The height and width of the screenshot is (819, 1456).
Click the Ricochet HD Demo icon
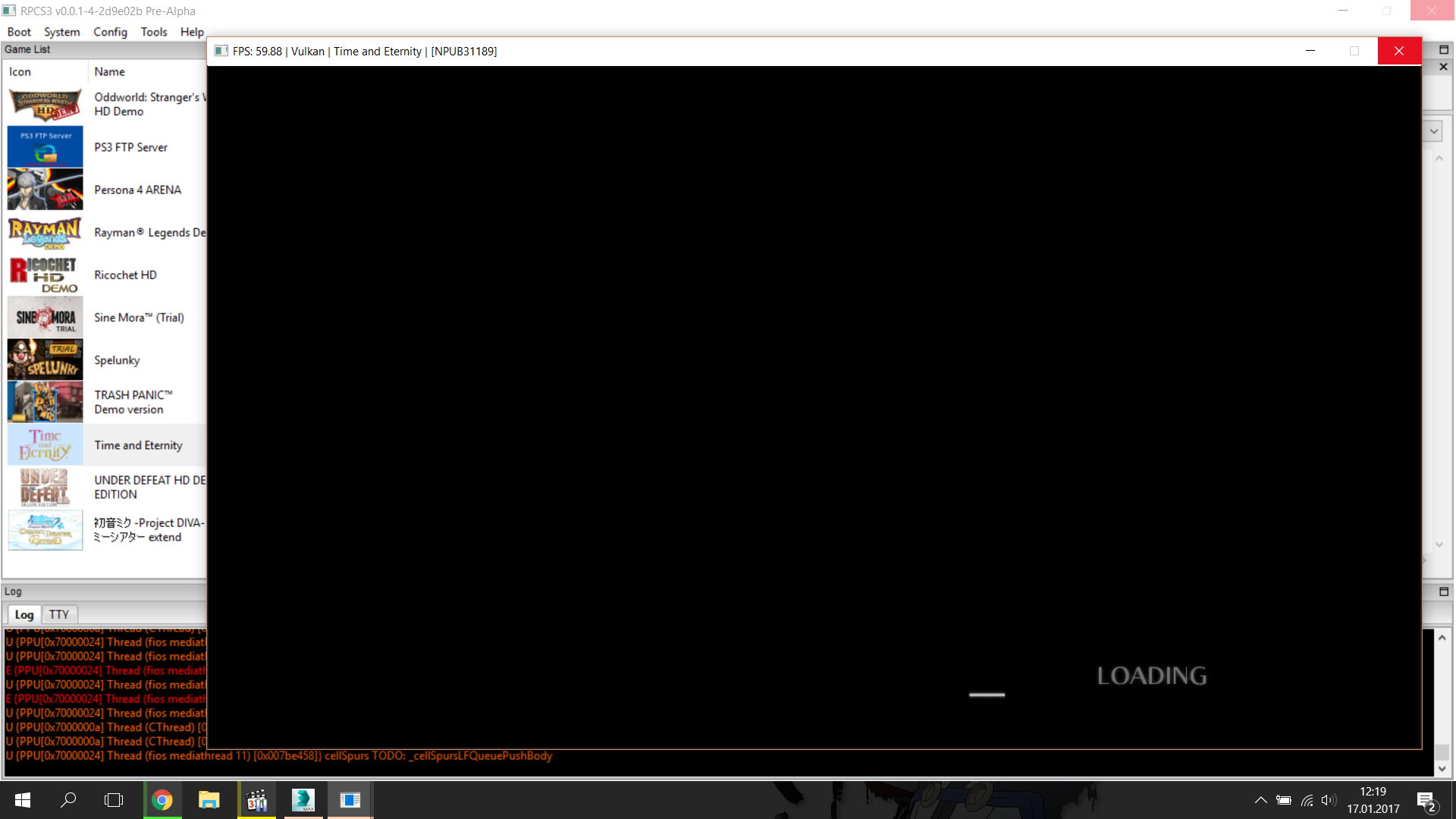click(45, 275)
